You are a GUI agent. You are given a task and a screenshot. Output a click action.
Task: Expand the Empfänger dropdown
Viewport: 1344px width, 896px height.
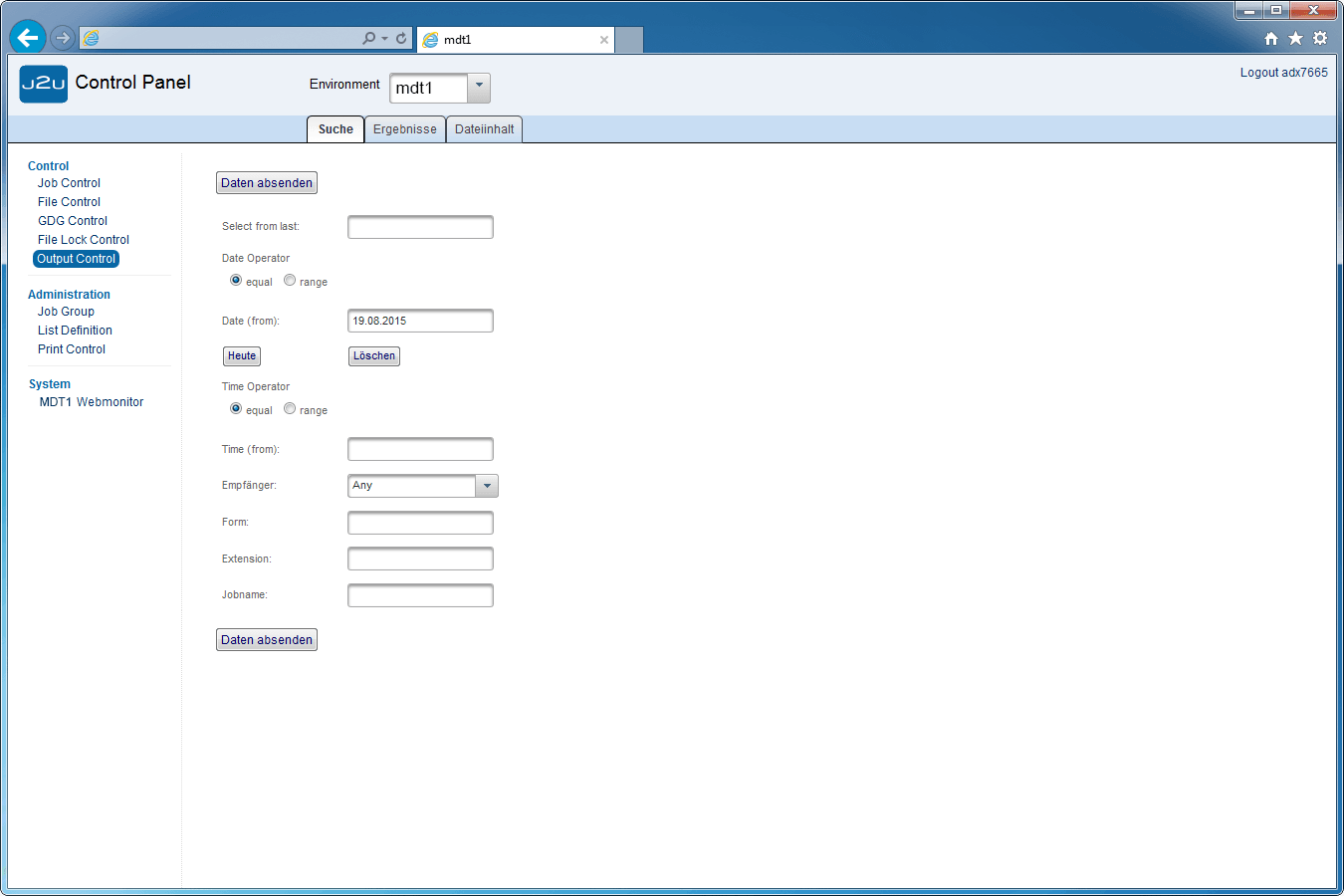click(x=487, y=486)
